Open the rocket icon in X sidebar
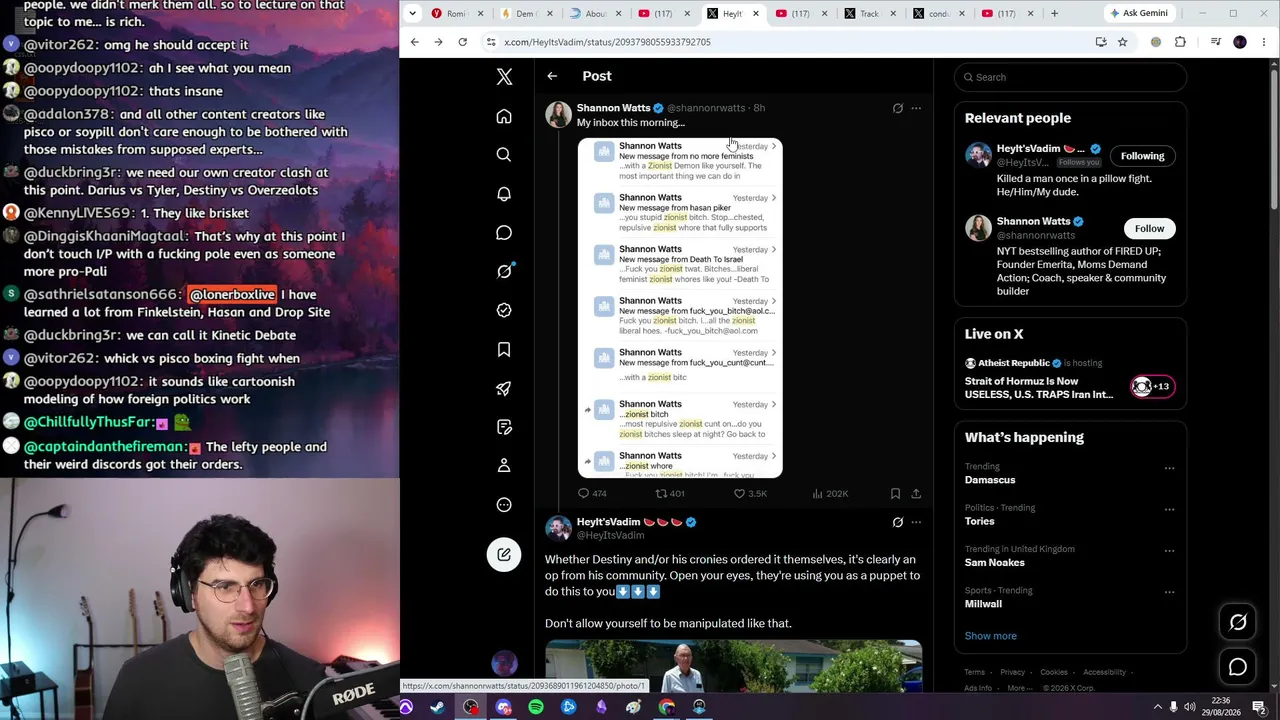 [504, 388]
